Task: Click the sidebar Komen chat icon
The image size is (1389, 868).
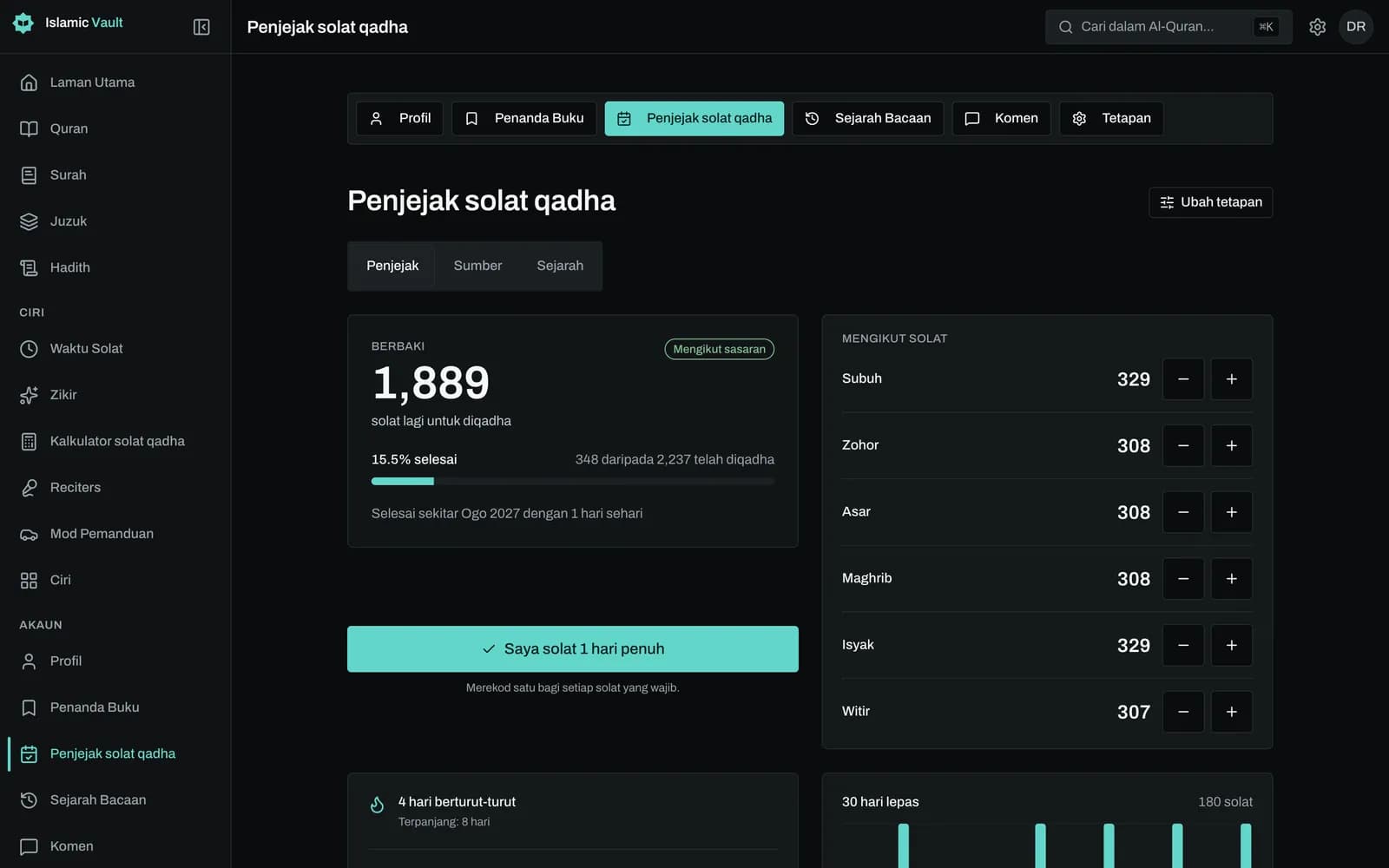Action: pos(29,846)
